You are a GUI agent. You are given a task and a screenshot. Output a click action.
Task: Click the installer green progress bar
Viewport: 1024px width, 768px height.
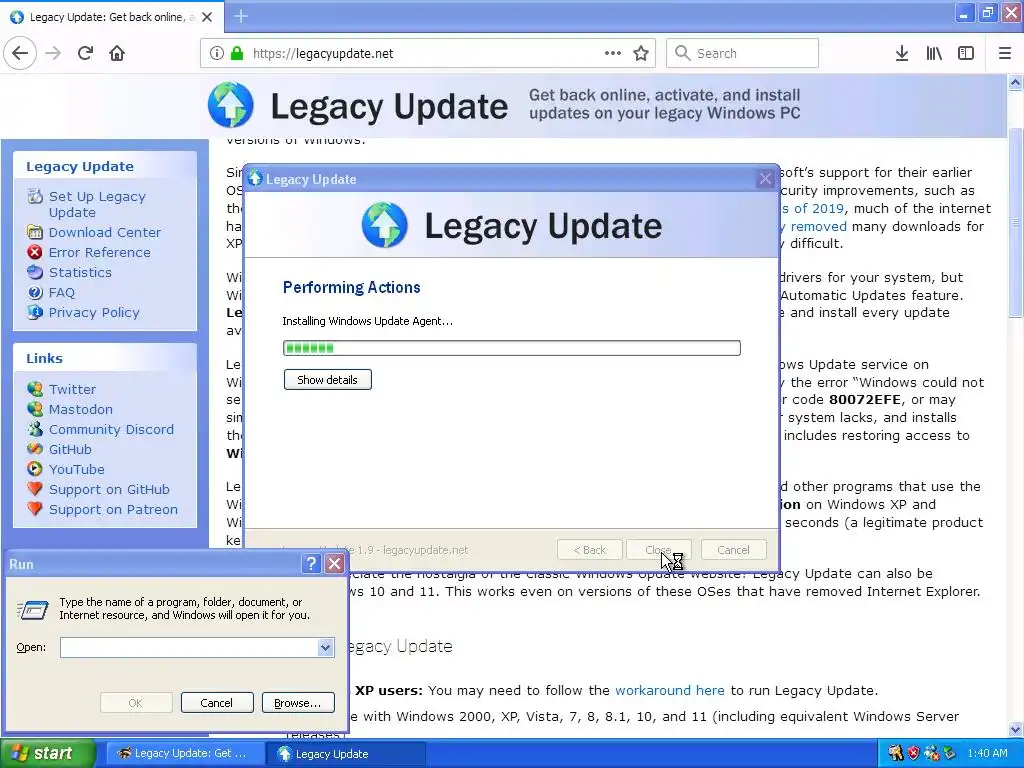pyautogui.click(x=511, y=348)
